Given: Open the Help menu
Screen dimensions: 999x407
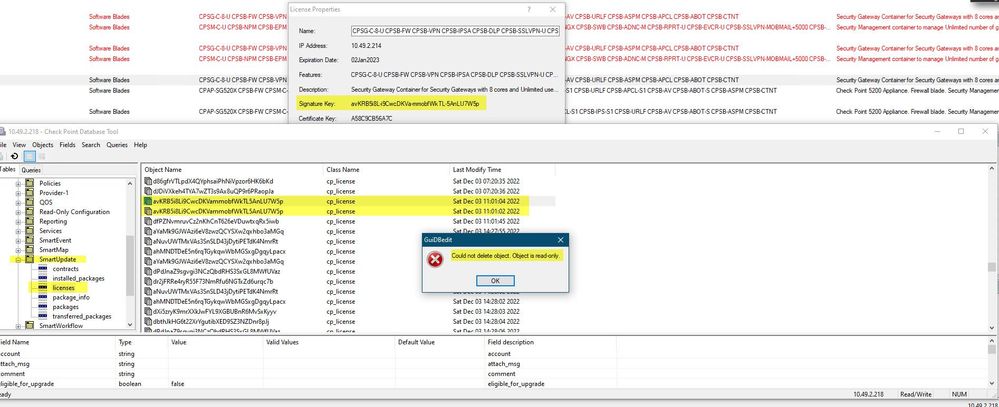Looking at the screenshot, I should tap(140, 145).
